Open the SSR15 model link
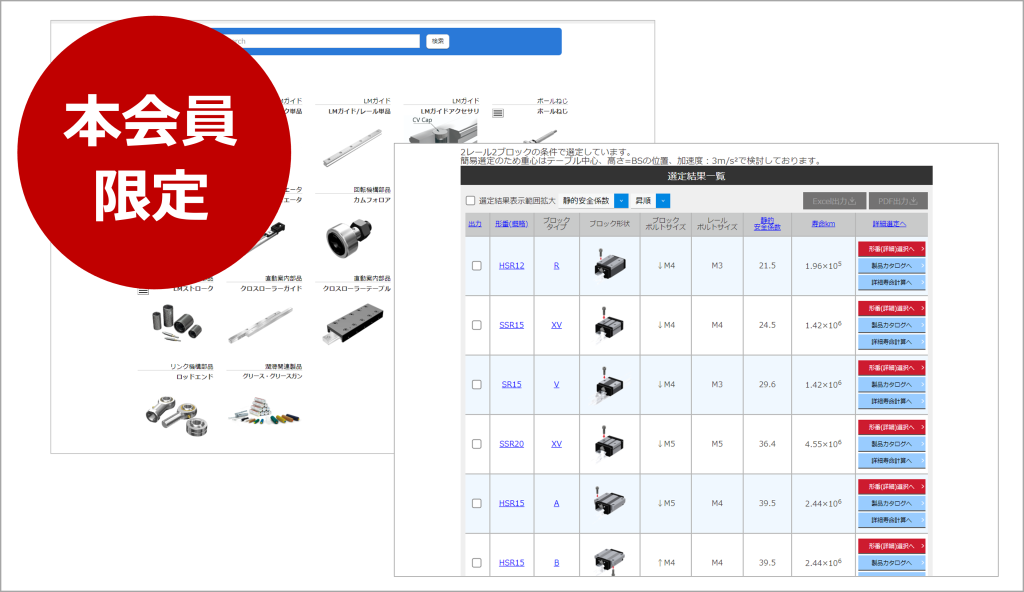This screenshot has height=592, width=1024. click(511, 325)
